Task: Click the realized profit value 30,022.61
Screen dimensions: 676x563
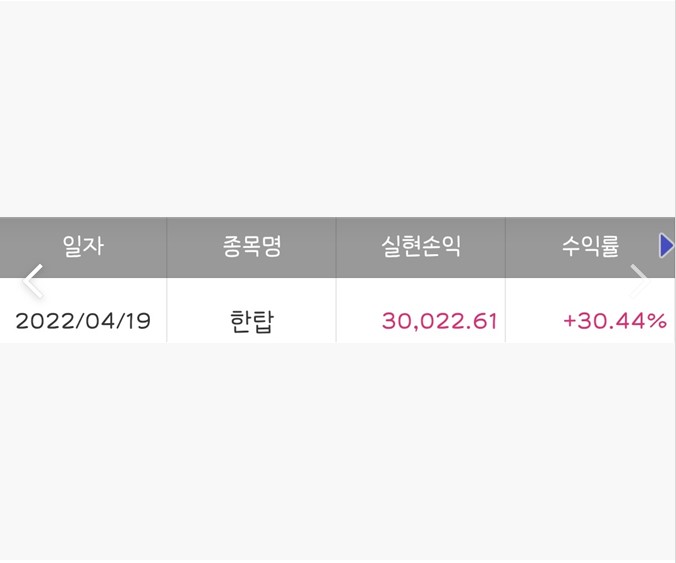Action: (439, 321)
